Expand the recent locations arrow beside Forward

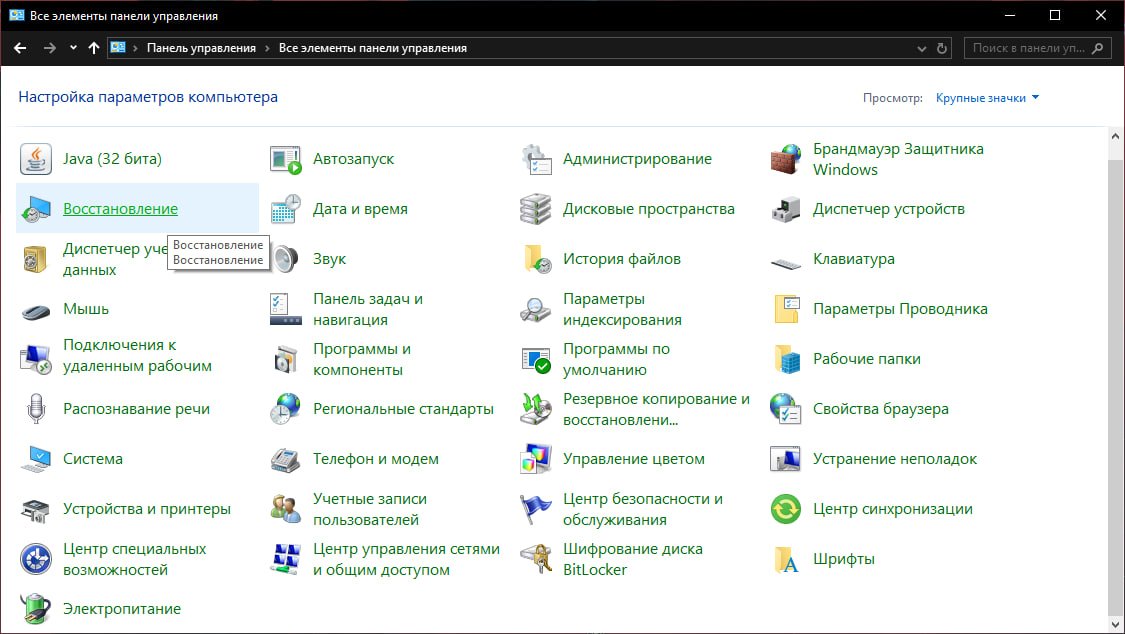click(73, 48)
